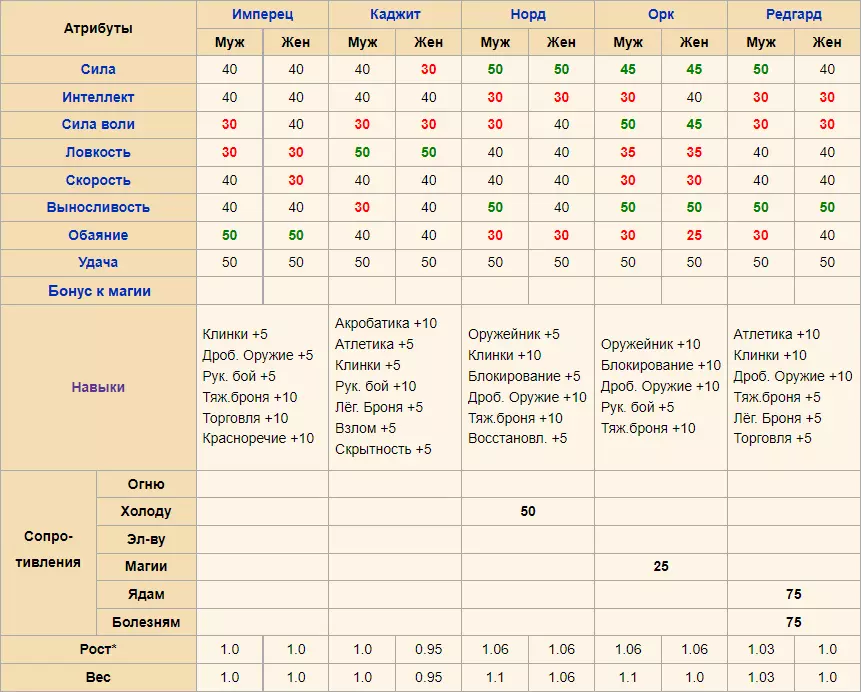Click Каджит skill Акробатика +10

[386, 323]
